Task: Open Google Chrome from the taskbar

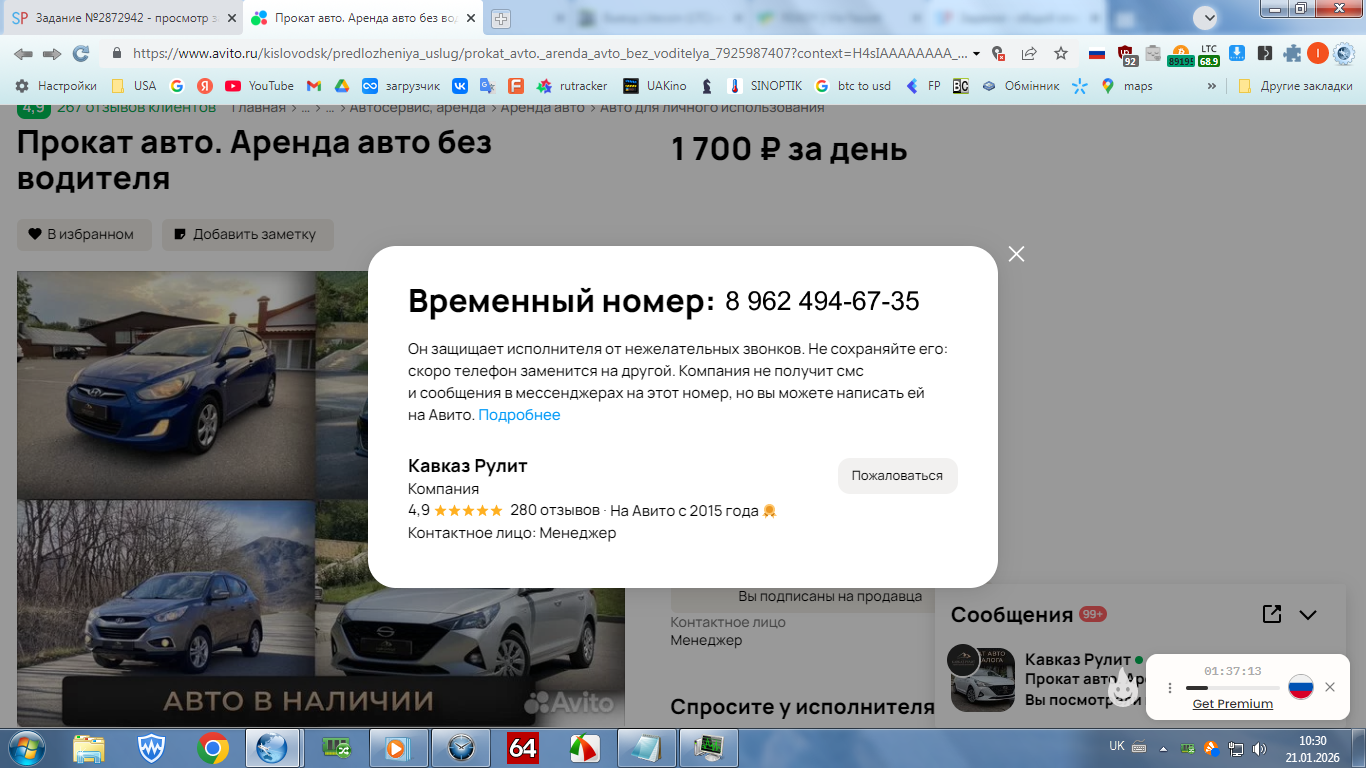Action: pyautogui.click(x=212, y=748)
